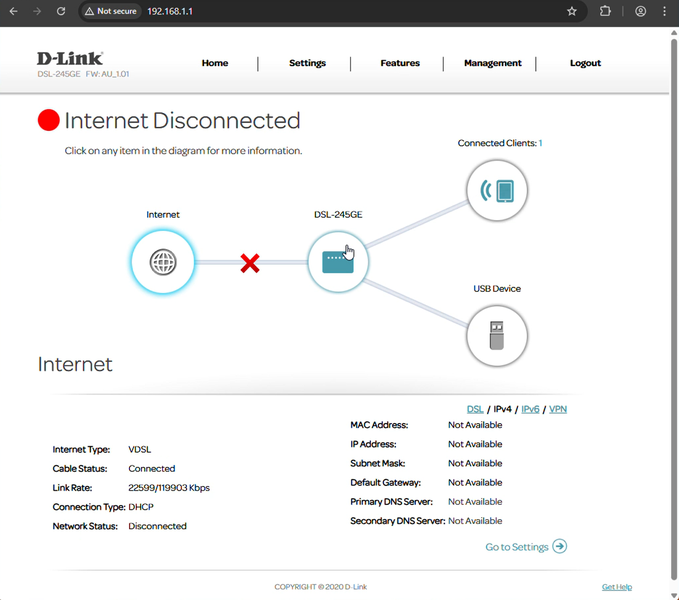This screenshot has width=679, height=600.
Task: Bookmark this page with star icon
Action: point(572,11)
